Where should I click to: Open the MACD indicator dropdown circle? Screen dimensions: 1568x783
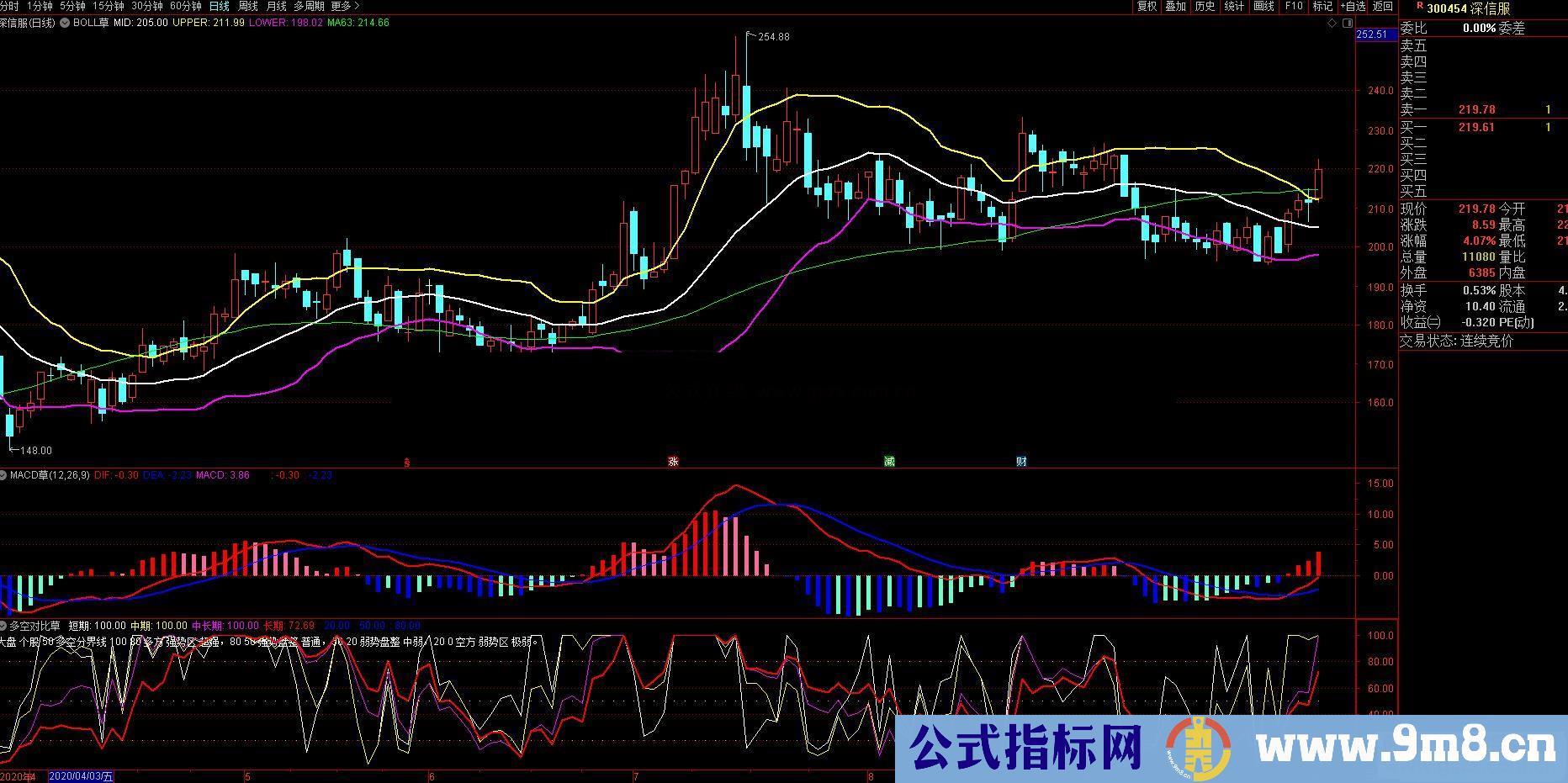click(3, 475)
